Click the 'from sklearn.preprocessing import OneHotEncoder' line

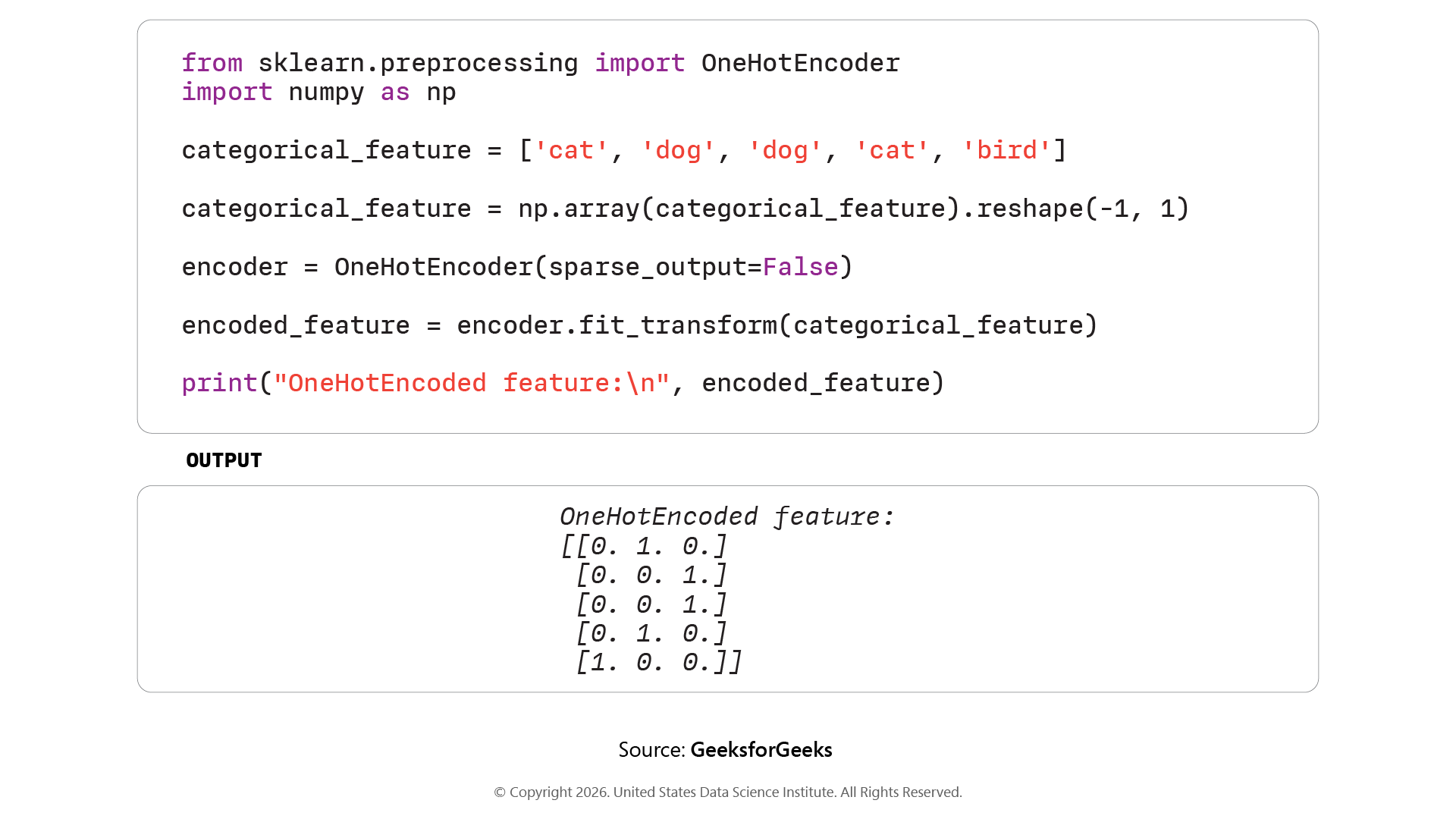point(541,63)
